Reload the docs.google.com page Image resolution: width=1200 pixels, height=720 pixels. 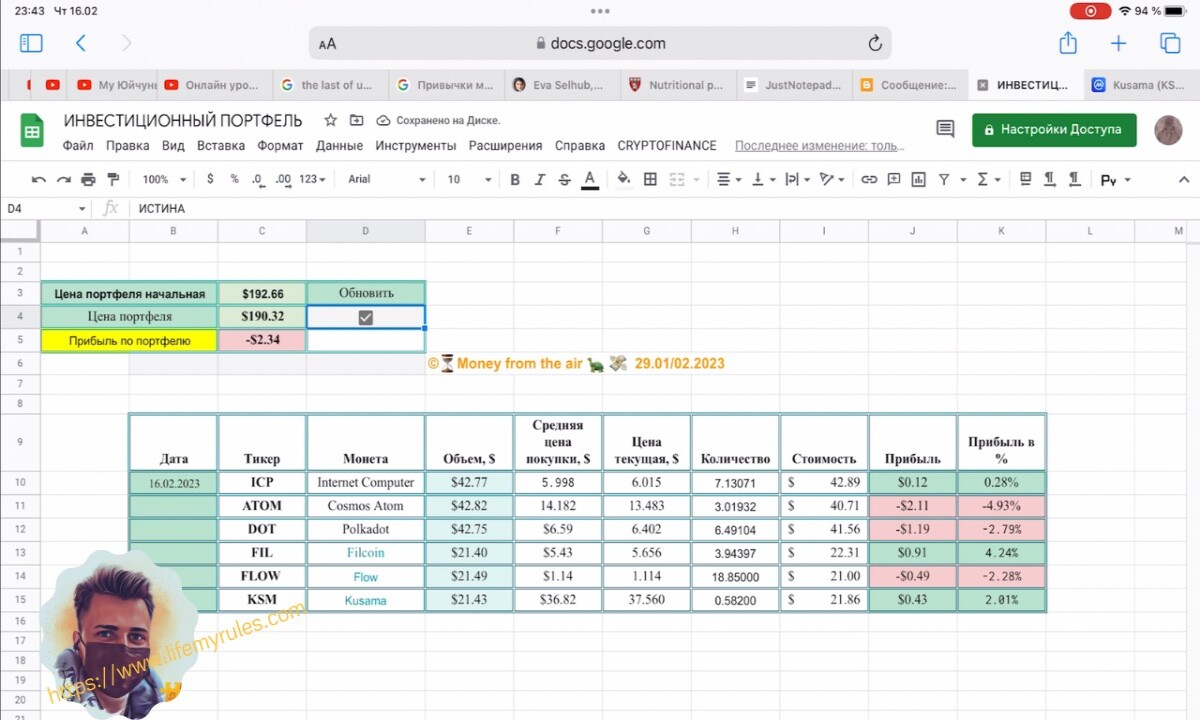[x=875, y=43]
